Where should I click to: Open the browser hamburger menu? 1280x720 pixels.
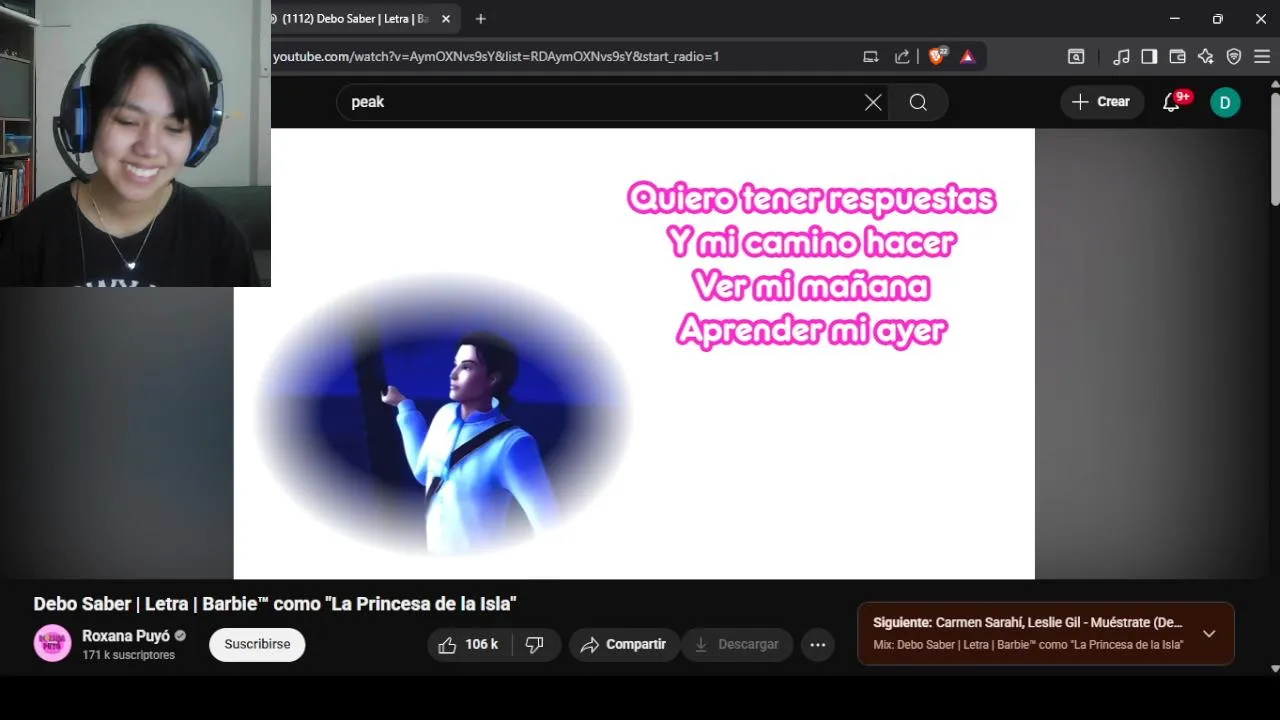tap(1262, 57)
